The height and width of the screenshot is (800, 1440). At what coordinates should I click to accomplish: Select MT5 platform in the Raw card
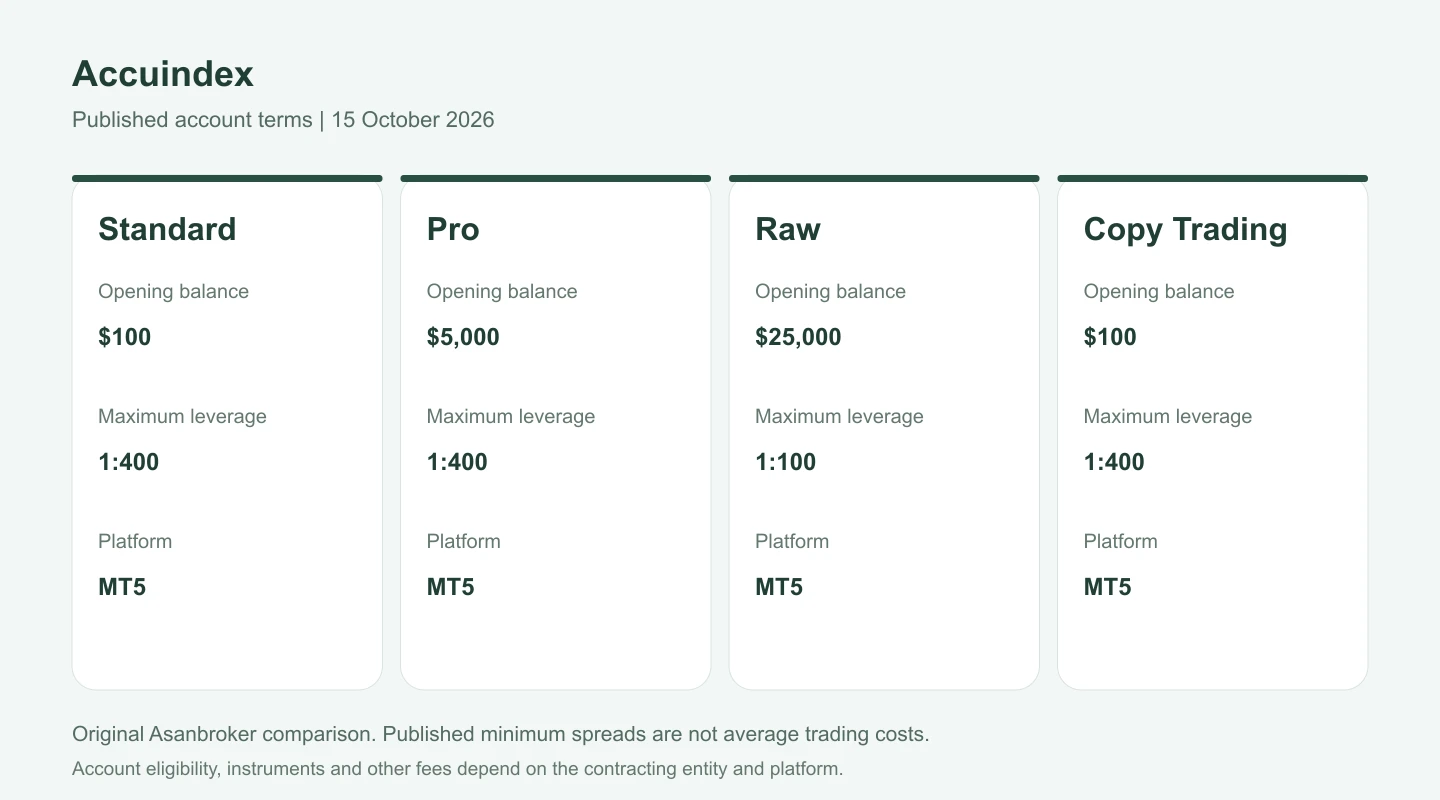[x=779, y=587]
